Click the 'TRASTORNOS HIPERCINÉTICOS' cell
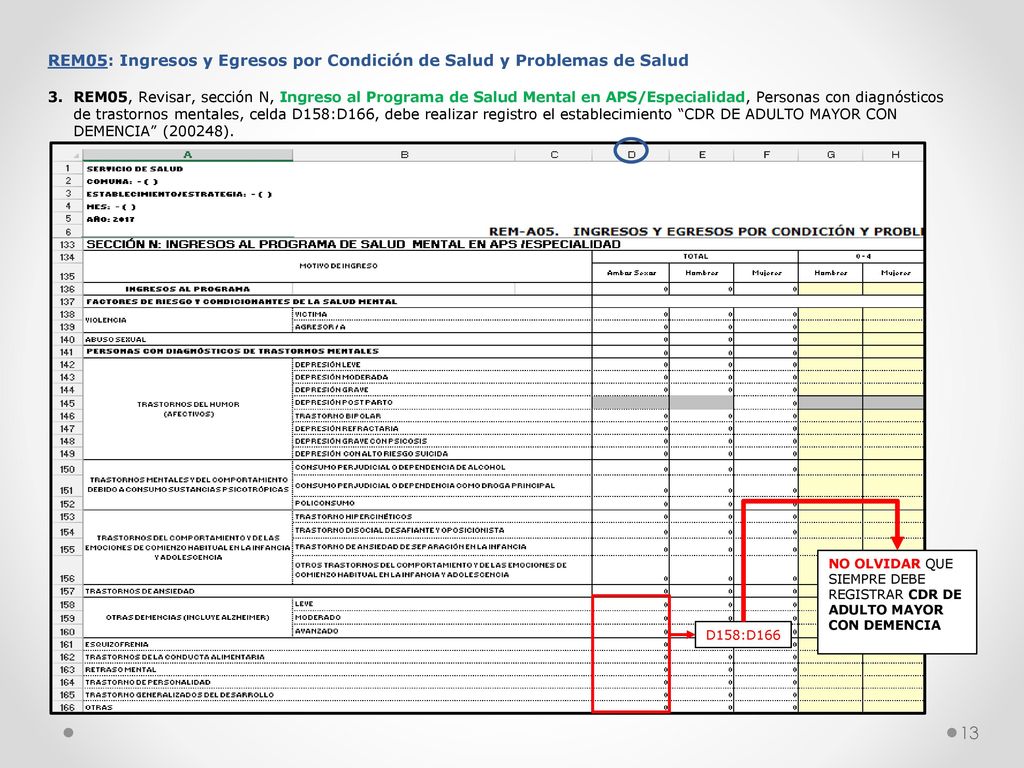Screen dimensions: 1024x768 tap(442, 517)
